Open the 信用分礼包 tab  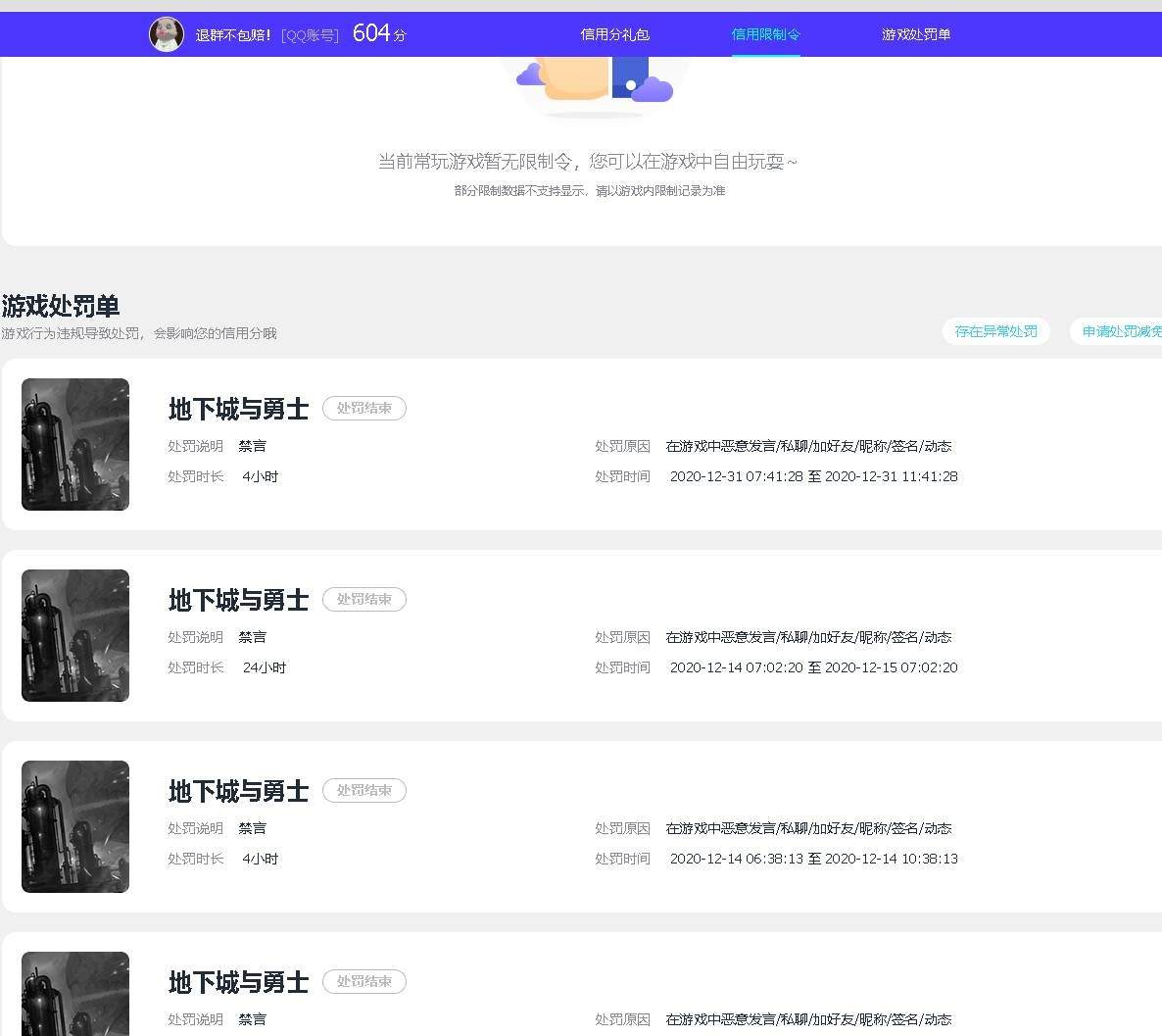pyautogui.click(x=615, y=34)
